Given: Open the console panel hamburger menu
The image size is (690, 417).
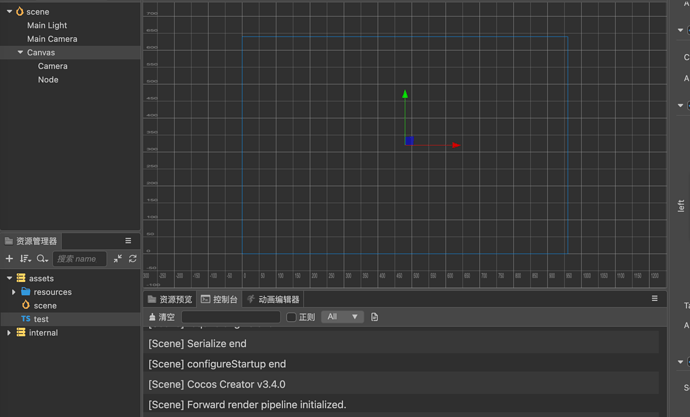Looking at the screenshot, I should 655,299.
